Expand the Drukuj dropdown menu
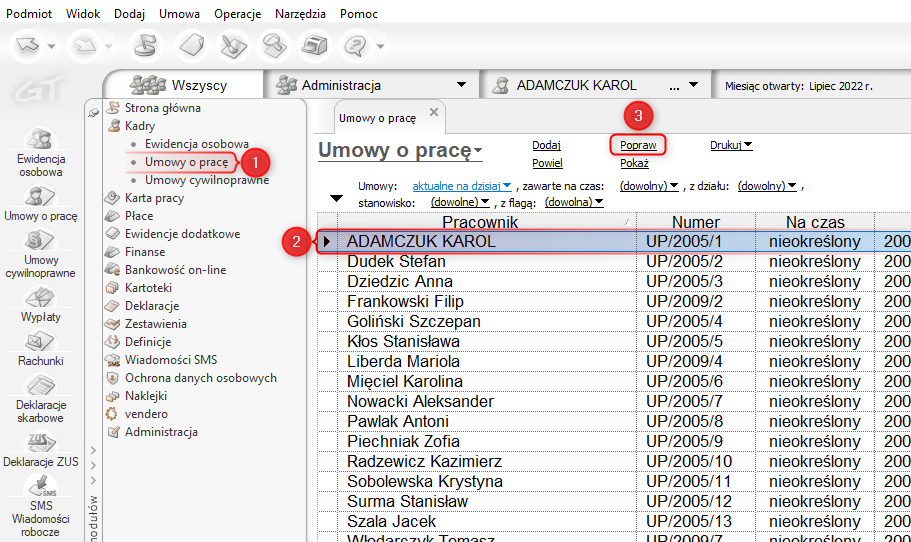This screenshot has width=911, height=542. (731, 145)
